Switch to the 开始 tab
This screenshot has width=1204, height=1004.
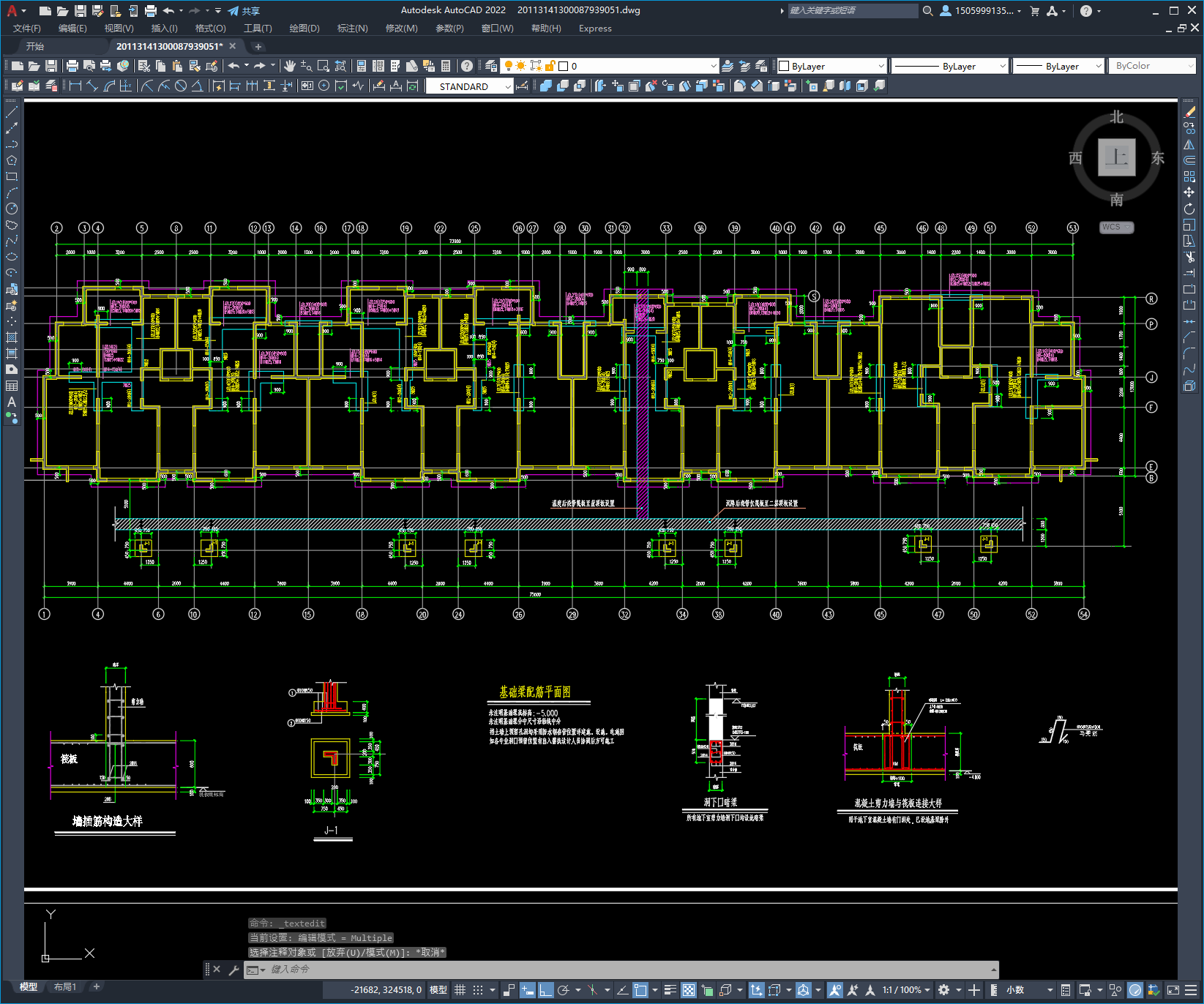(35, 46)
